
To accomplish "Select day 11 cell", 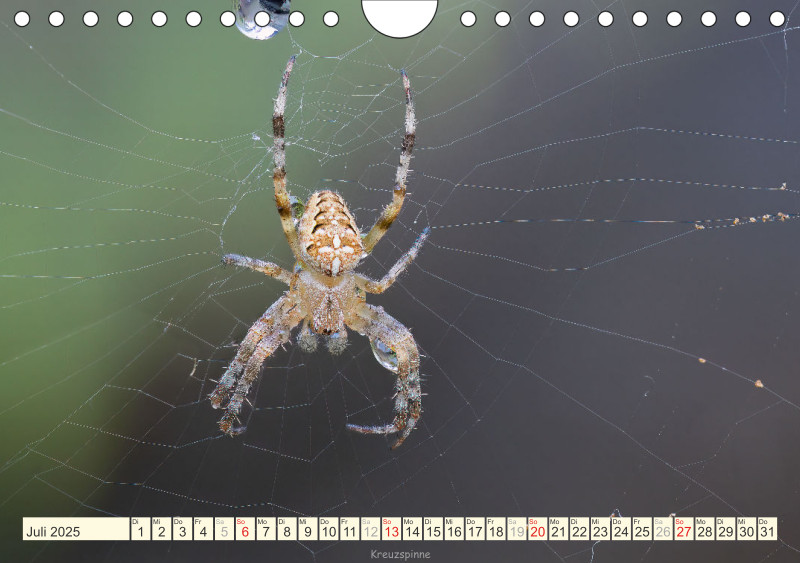I will 349,529.
